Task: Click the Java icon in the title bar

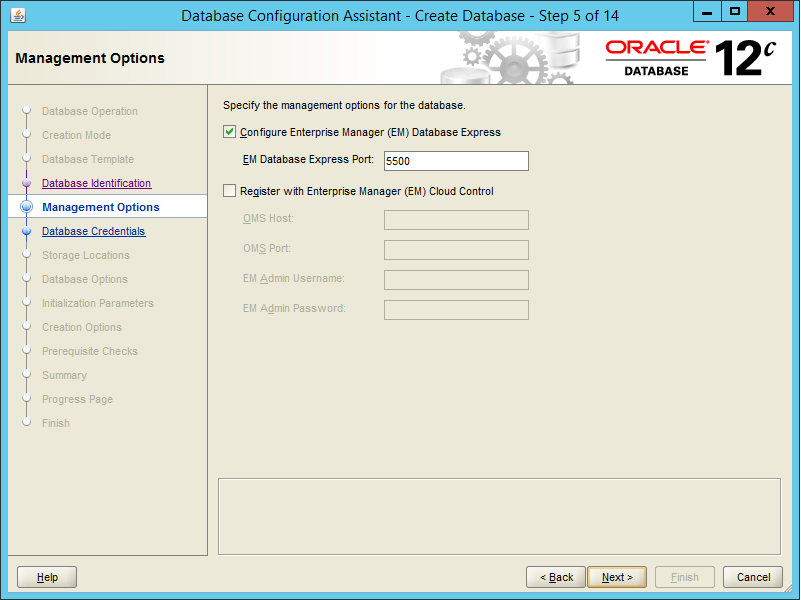Action: pyautogui.click(x=18, y=15)
